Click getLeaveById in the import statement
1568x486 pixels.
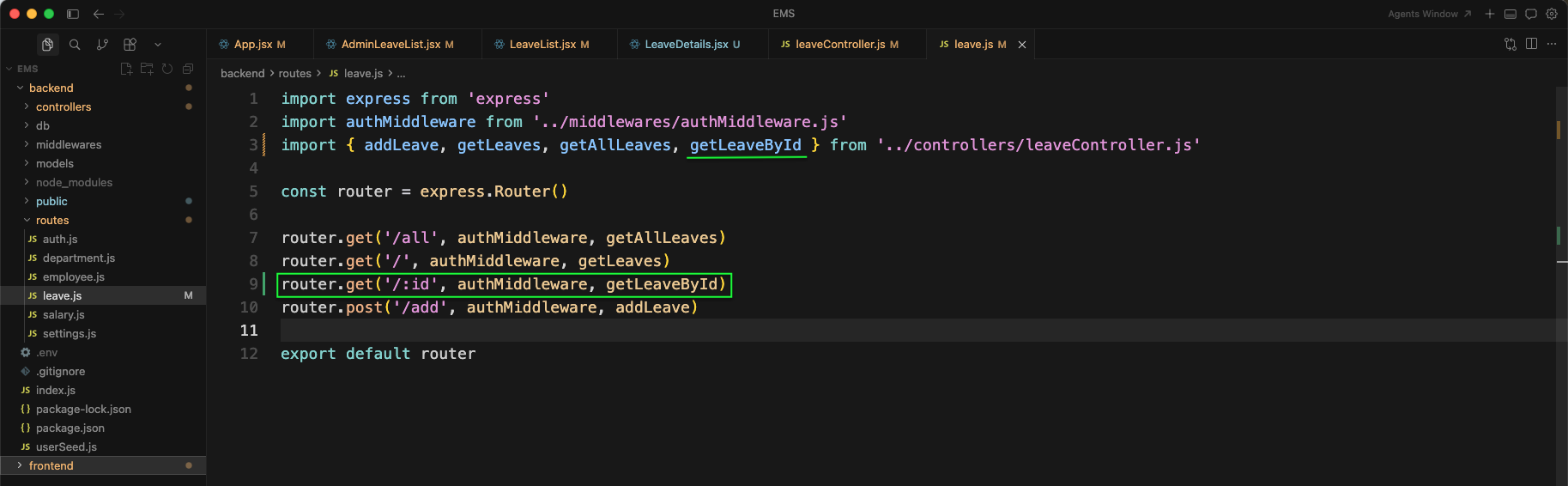tap(746, 145)
